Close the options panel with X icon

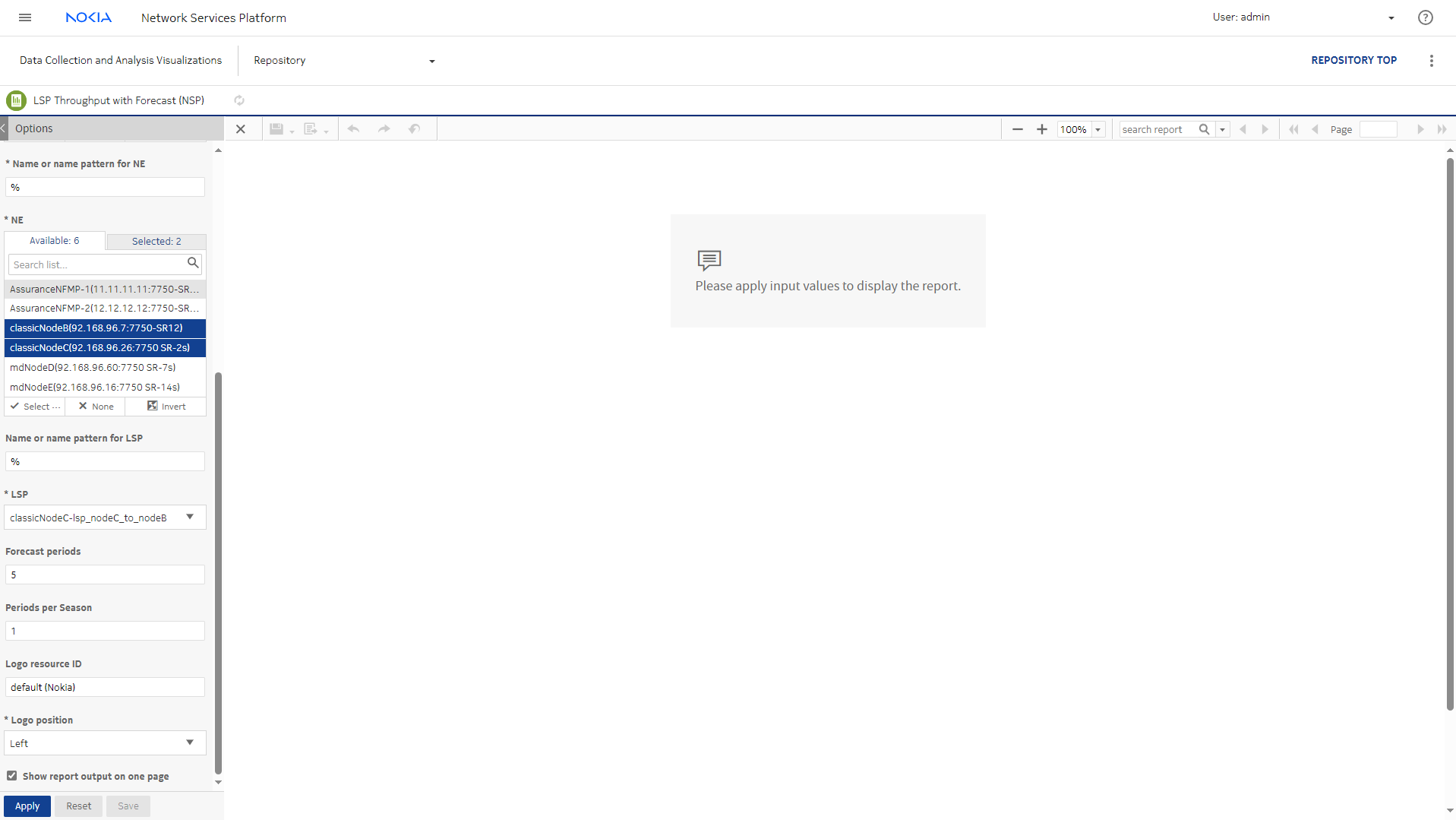click(241, 129)
